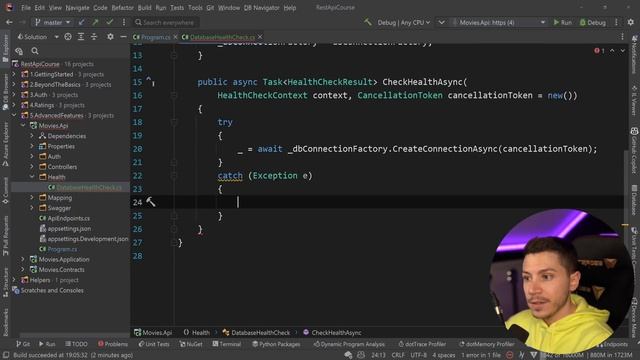Open the master branch dropdown
Viewport: 640px width, 360px height.
point(53,22)
